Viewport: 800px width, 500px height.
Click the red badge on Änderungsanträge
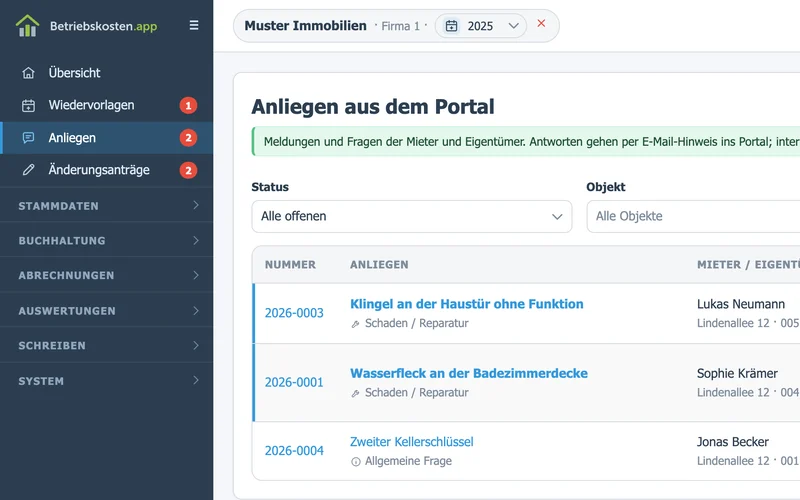[188, 170]
